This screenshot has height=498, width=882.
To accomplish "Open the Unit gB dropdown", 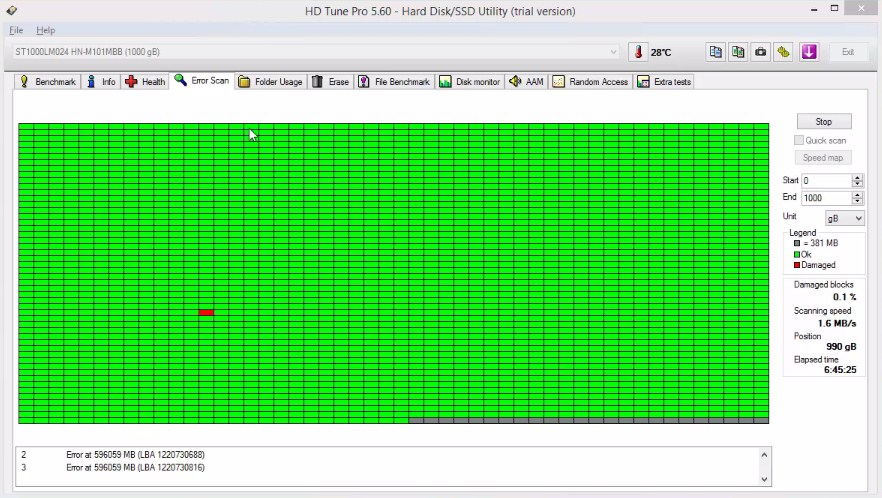I will click(x=844, y=218).
